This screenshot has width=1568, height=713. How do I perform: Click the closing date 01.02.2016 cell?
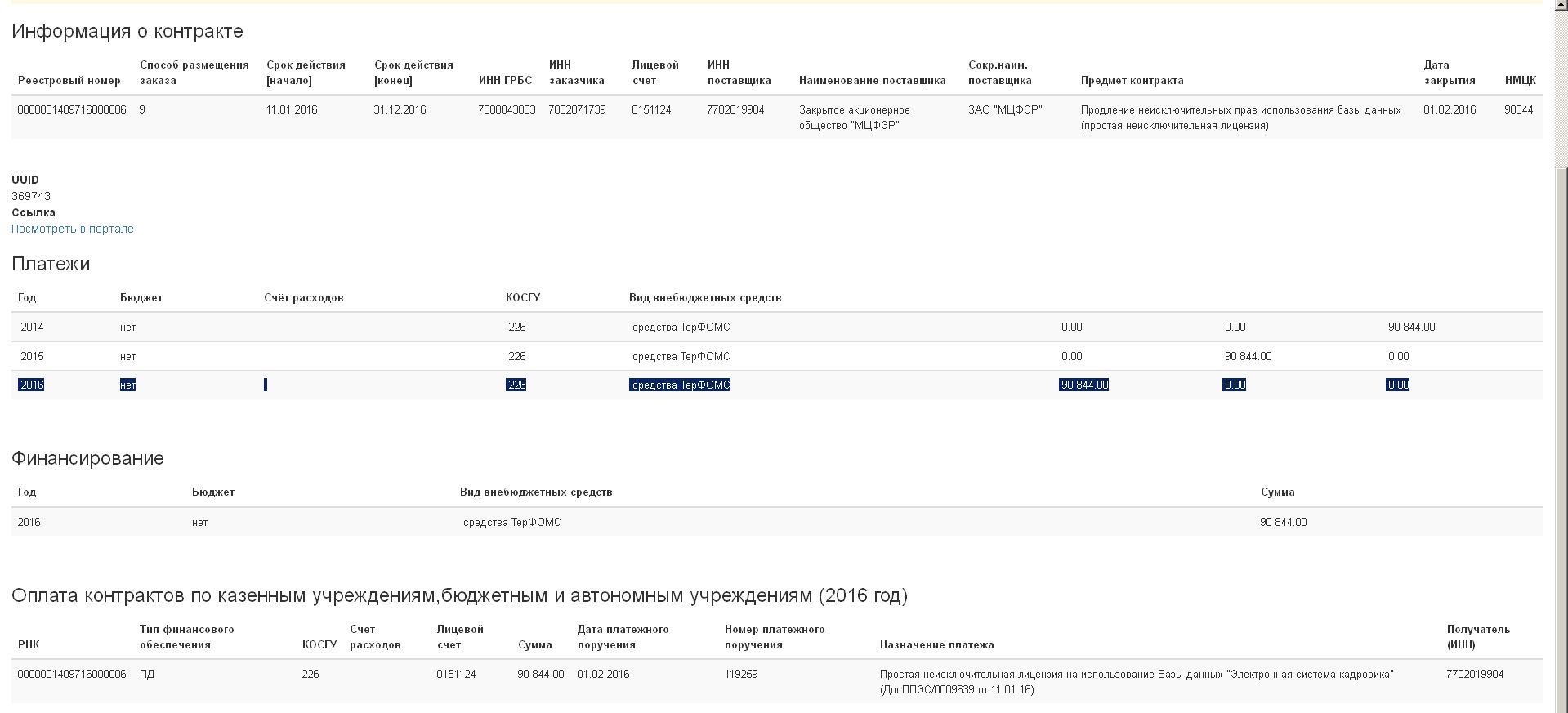pos(1450,110)
